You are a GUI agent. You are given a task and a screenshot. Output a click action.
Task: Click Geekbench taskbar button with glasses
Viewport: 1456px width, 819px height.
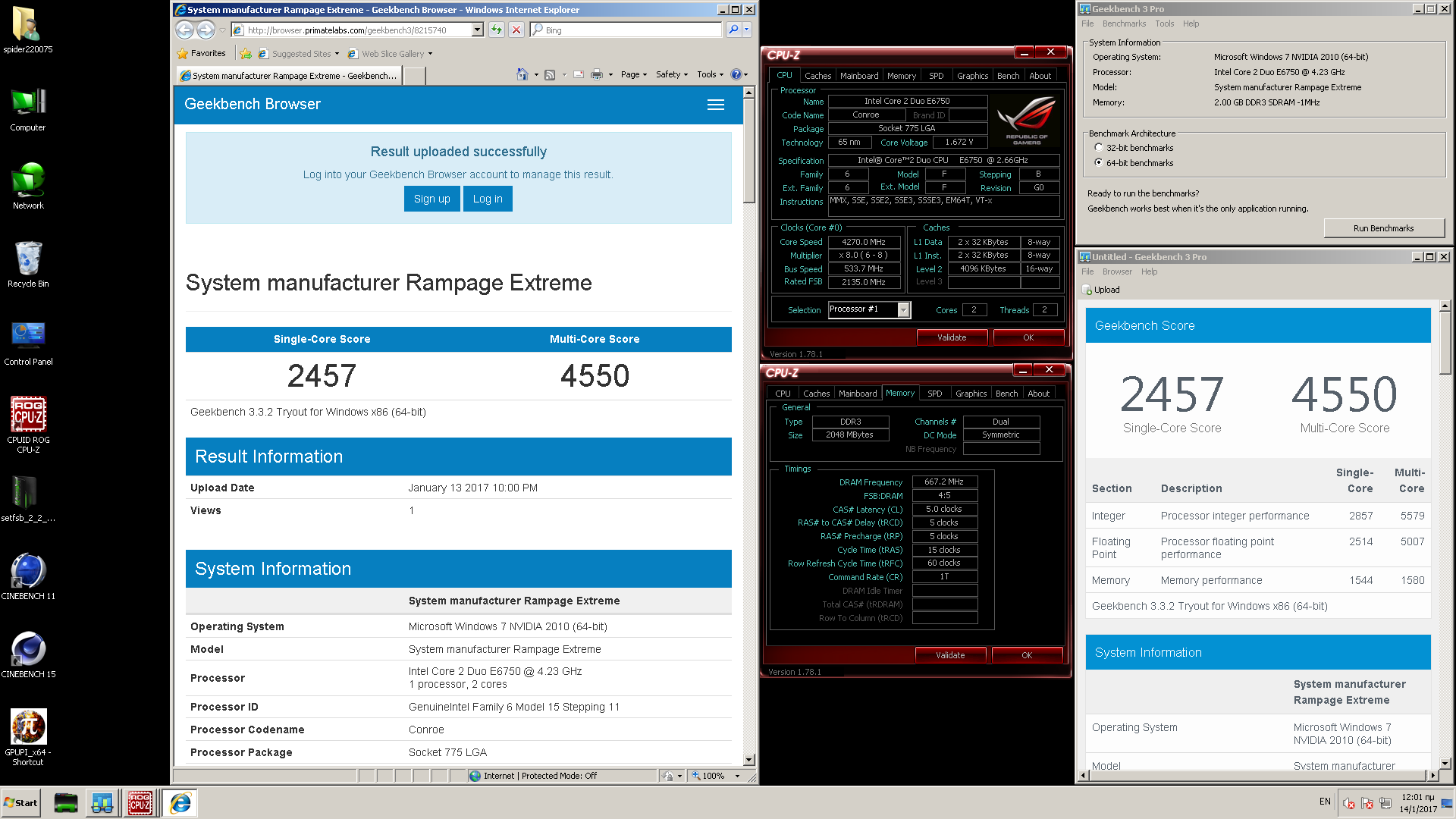(102, 802)
